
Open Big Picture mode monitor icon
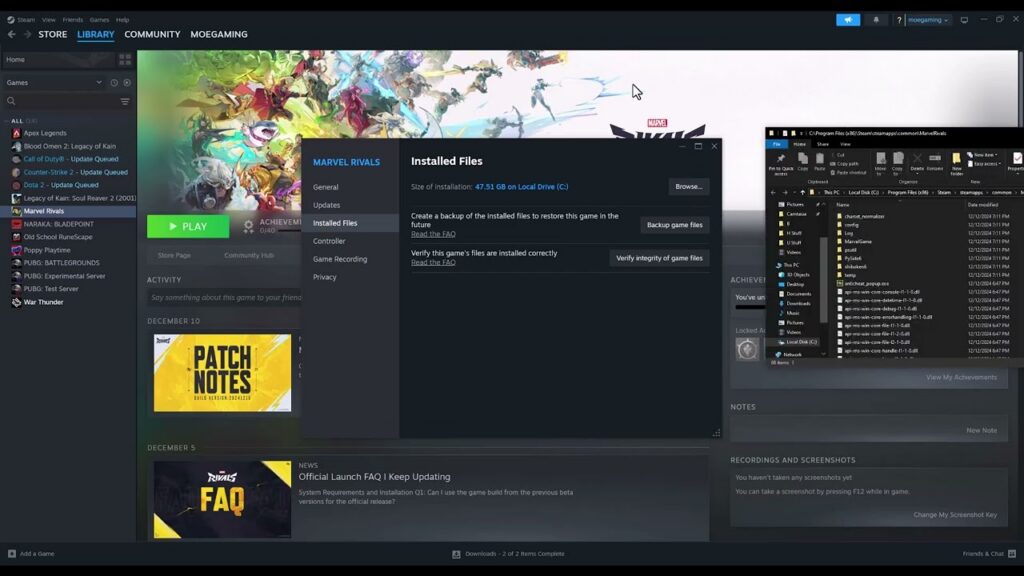tap(964, 20)
